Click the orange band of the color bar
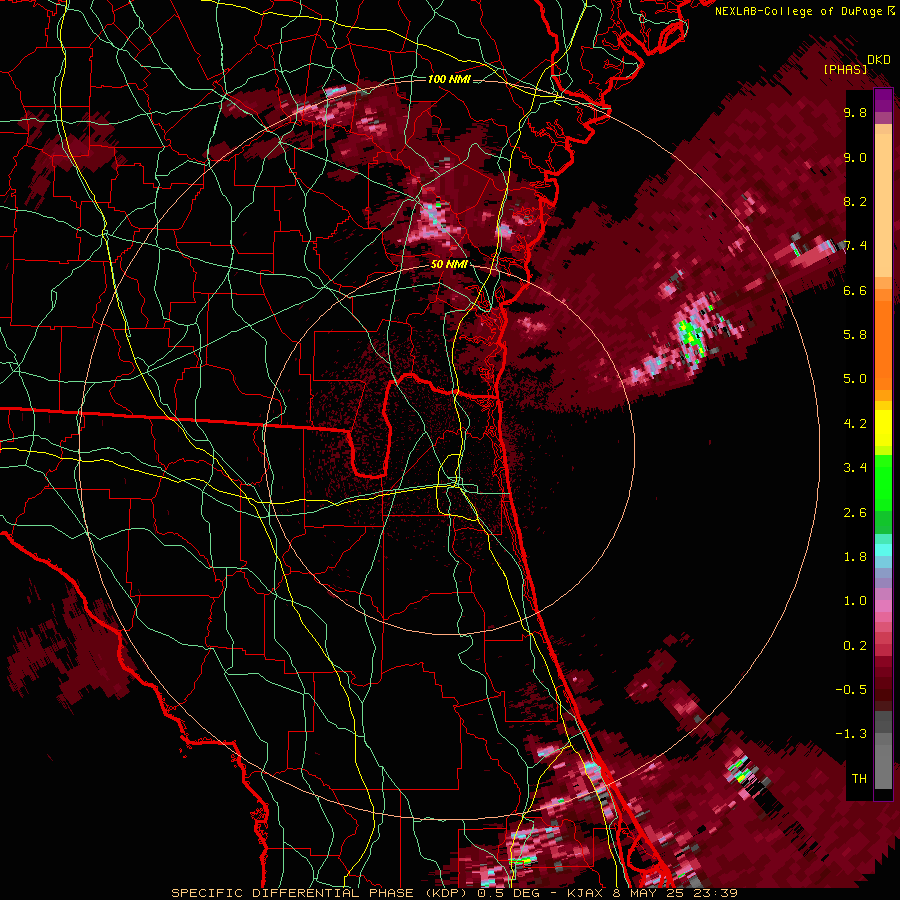 click(883, 346)
